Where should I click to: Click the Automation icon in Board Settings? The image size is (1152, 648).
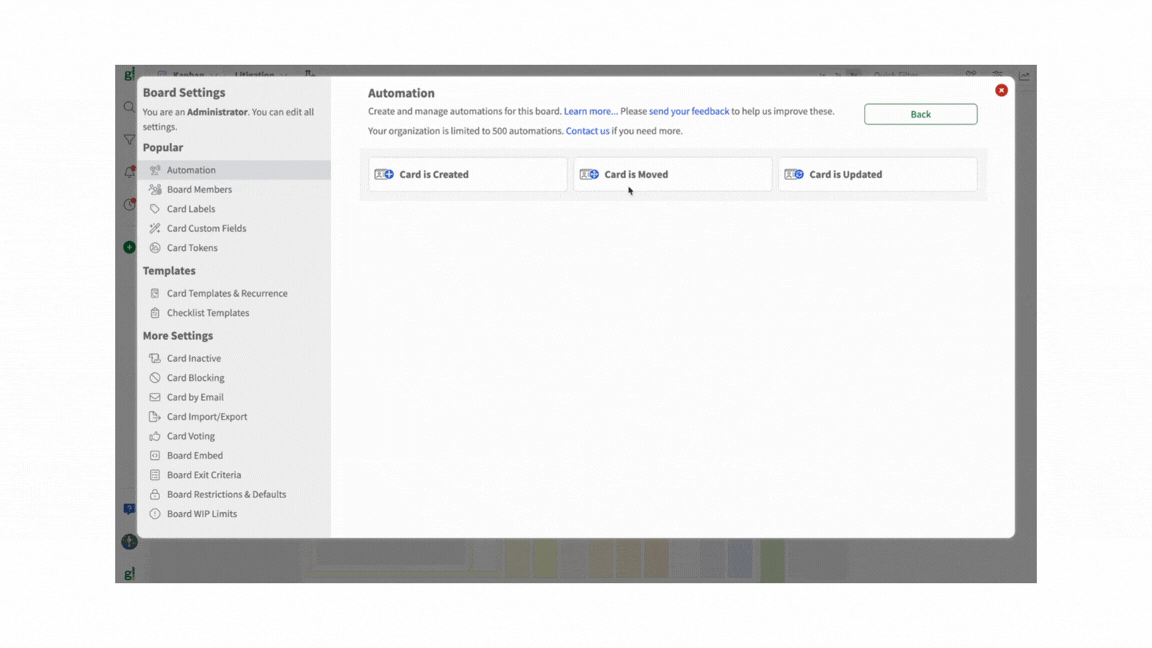pos(155,170)
